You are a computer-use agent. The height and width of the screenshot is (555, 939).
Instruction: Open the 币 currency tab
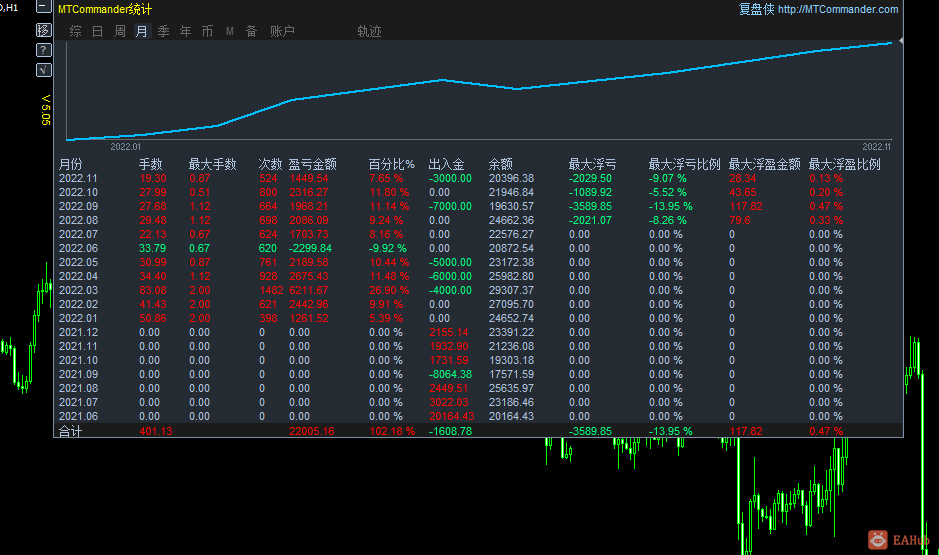207,31
